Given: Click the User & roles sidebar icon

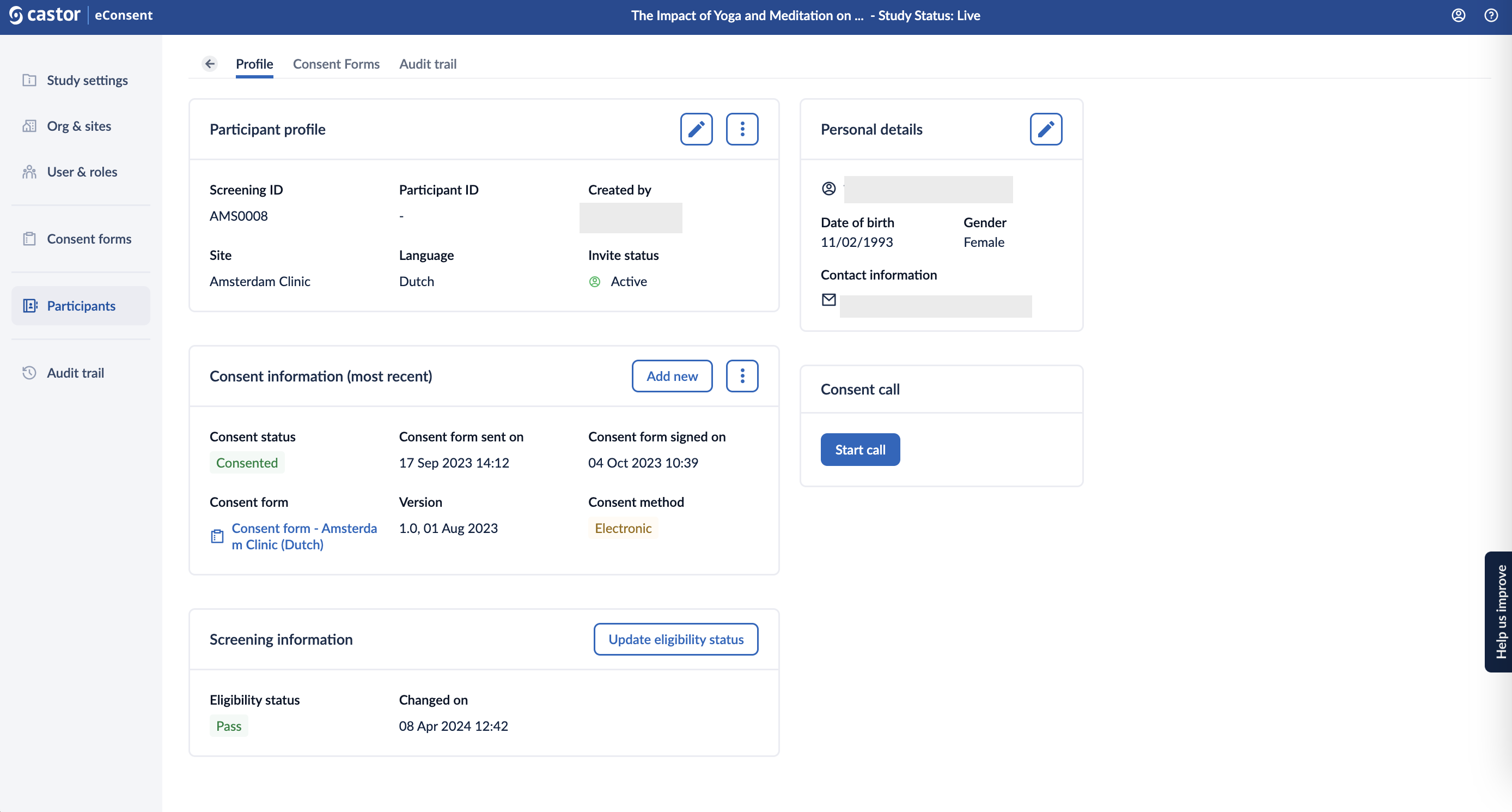Looking at the screenshot, I should pos(29,172).
